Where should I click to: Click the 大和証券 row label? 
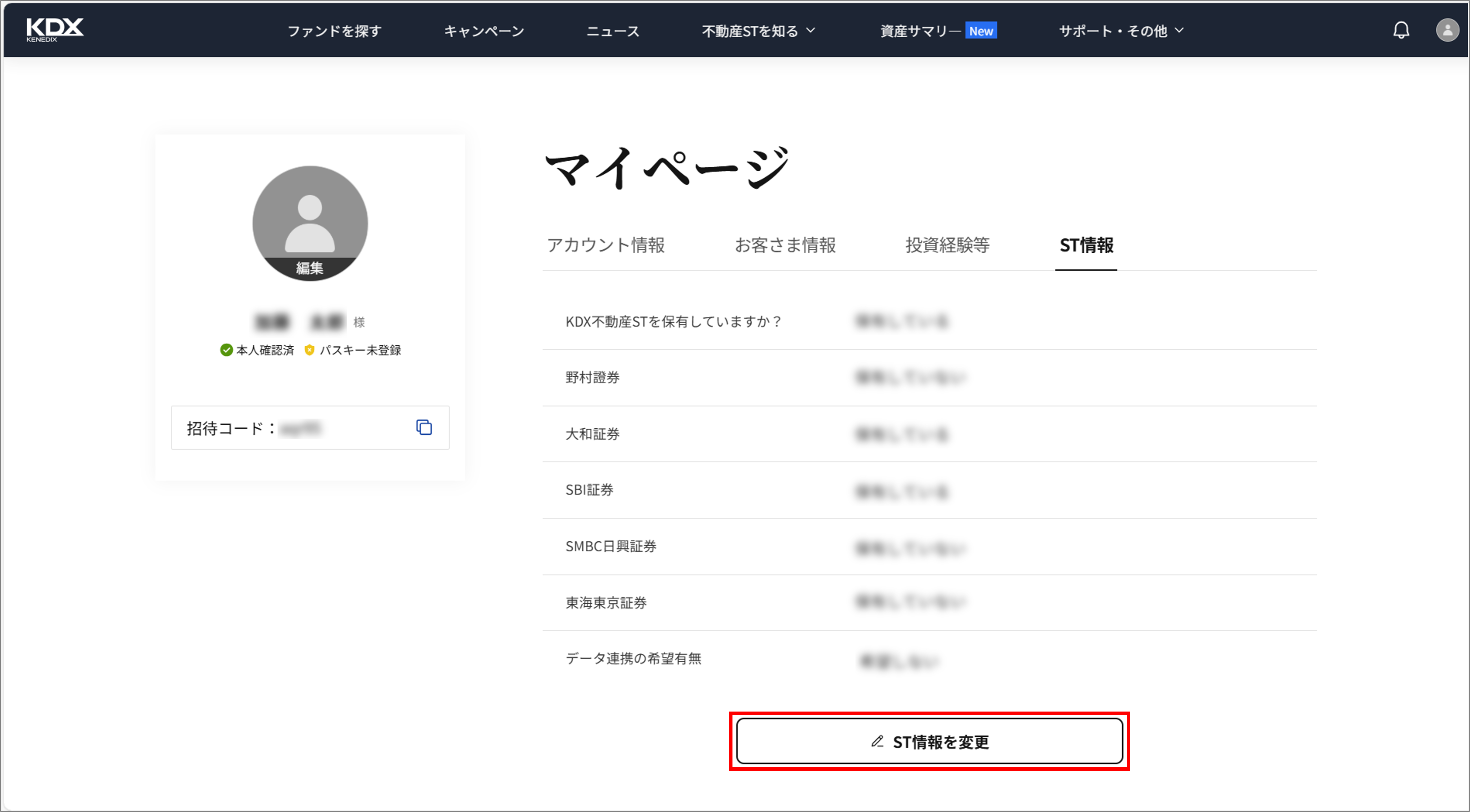pos(592,434)
